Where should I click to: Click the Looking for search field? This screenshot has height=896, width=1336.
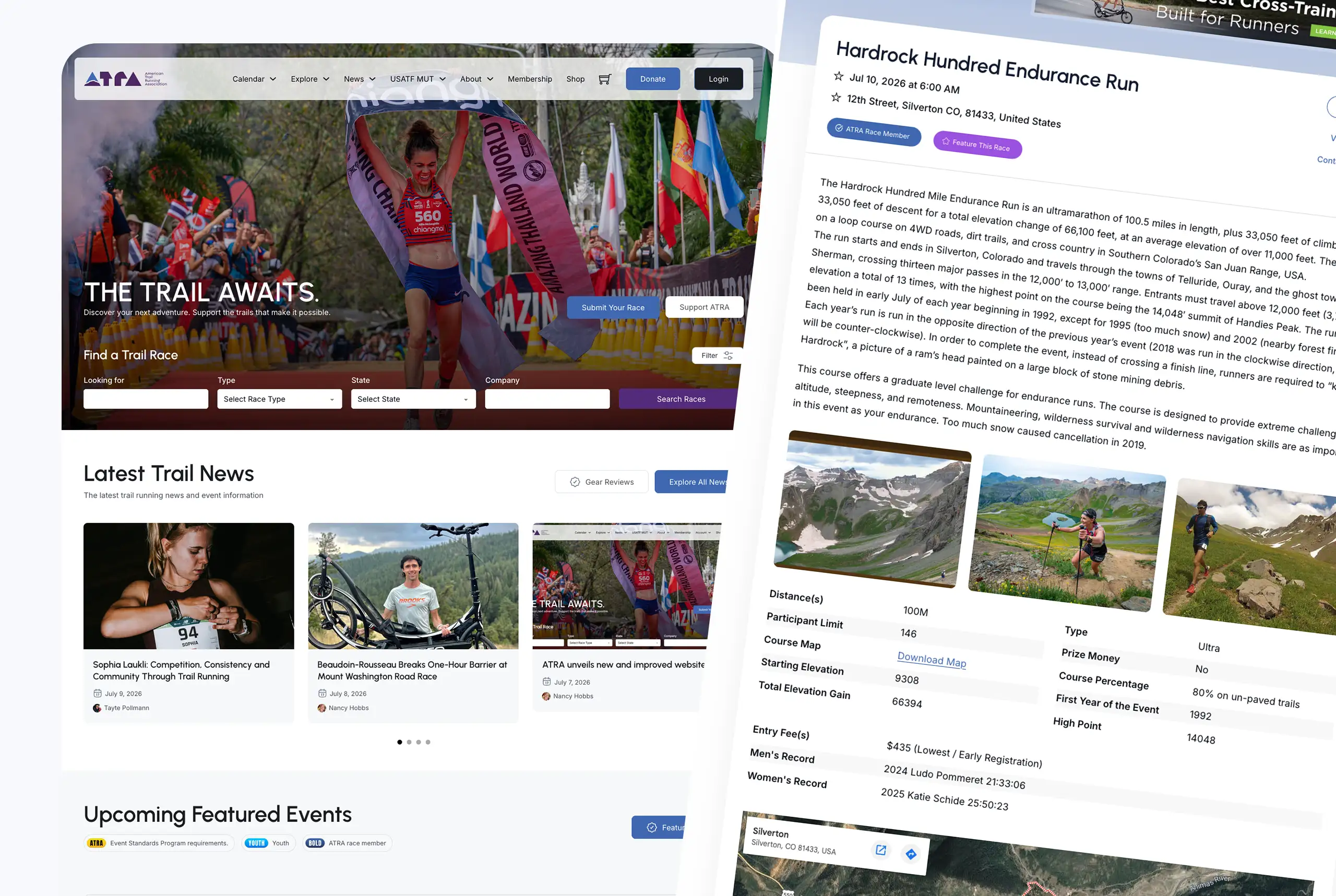(x=146, y=399)
